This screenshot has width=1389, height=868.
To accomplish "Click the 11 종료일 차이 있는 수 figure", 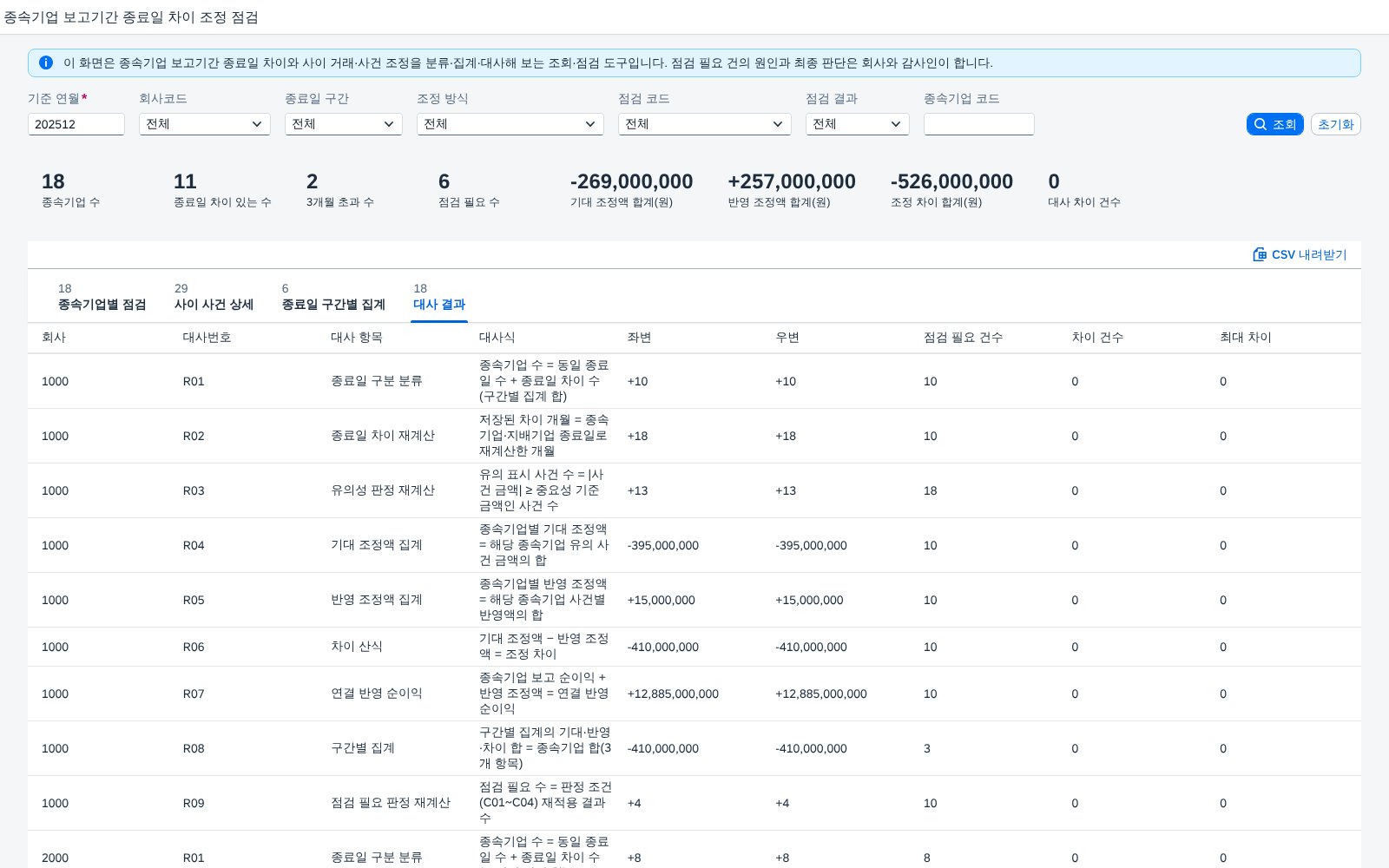I will click(x=185, y=181).
